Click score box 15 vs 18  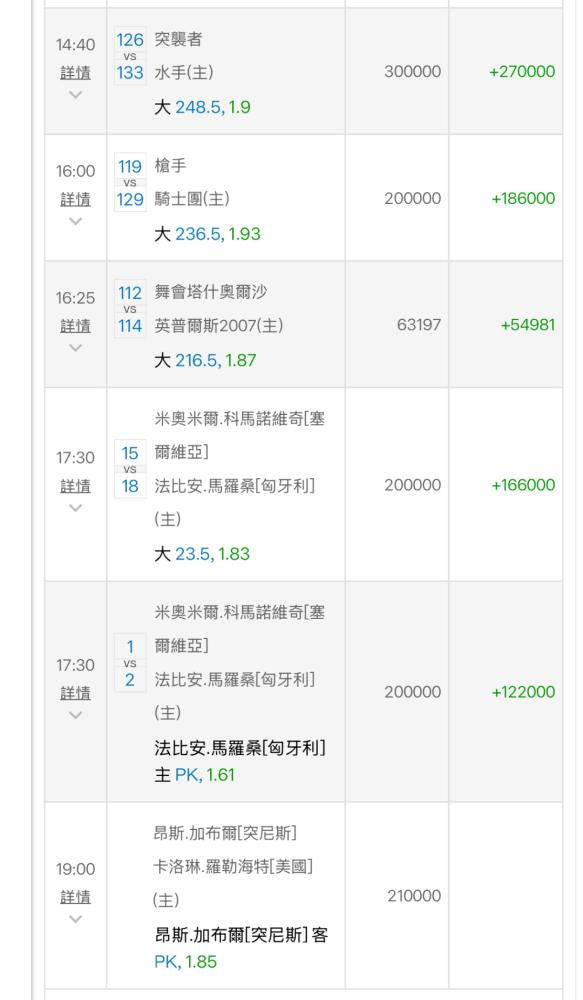130,469
